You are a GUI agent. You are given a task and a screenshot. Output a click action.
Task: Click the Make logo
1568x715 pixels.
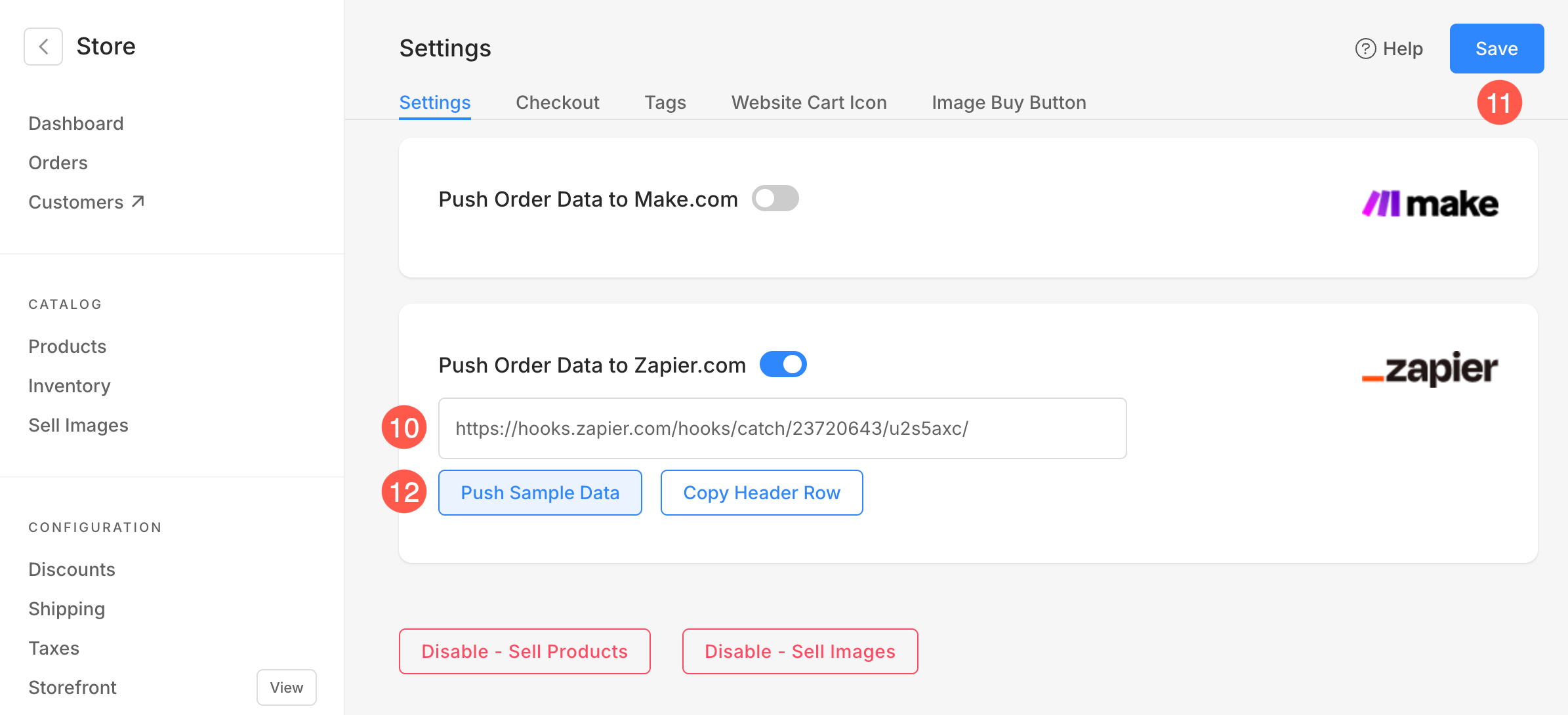click(x=1430, y=203)
